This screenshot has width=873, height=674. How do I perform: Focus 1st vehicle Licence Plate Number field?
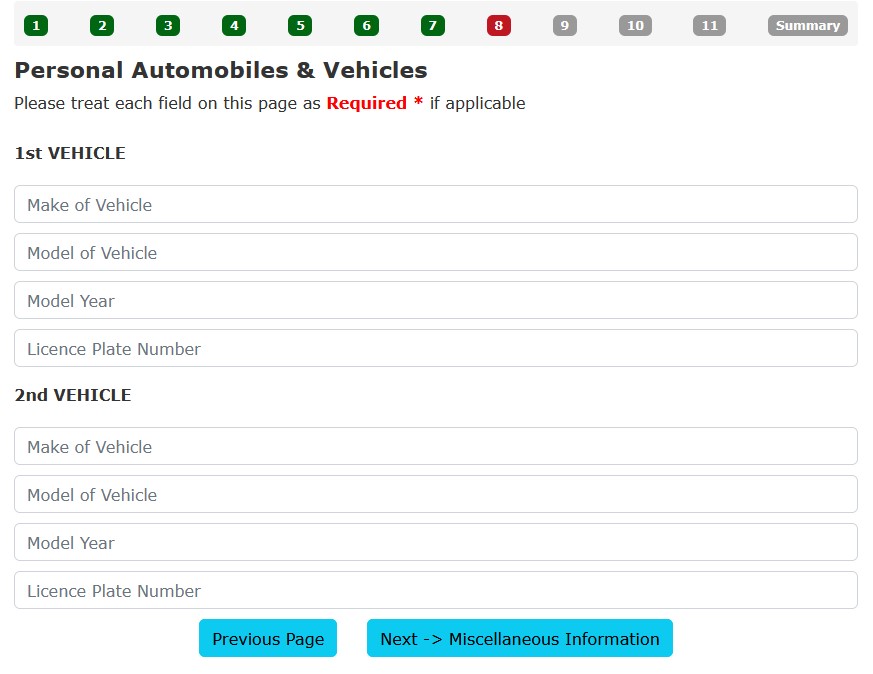tap(436, 348)
